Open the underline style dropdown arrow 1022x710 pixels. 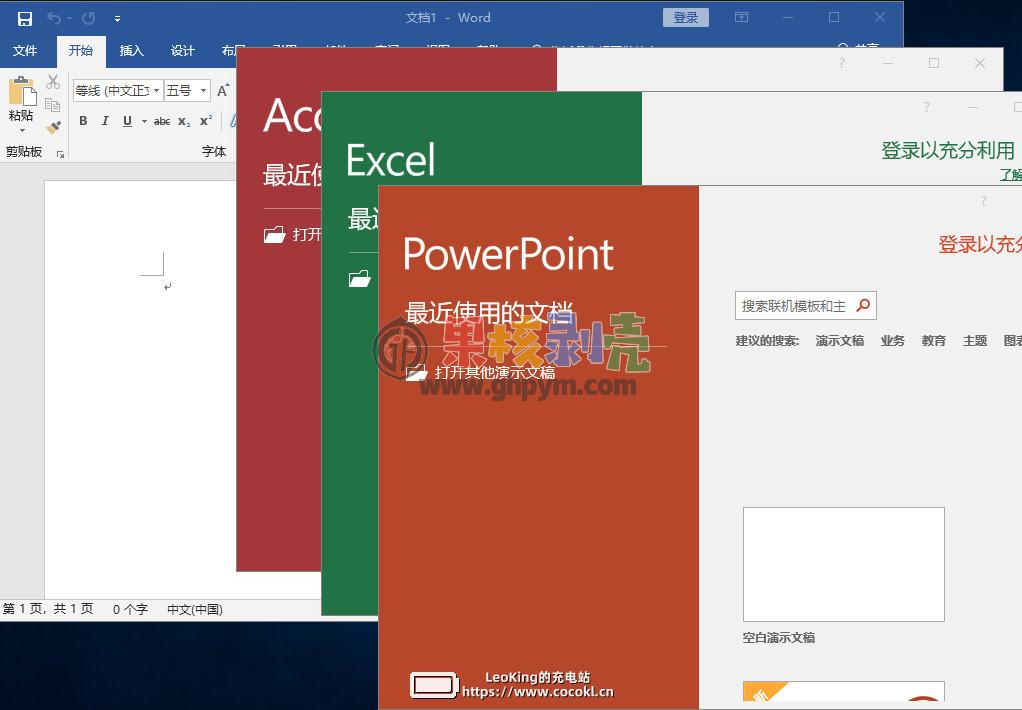(144, 121)
